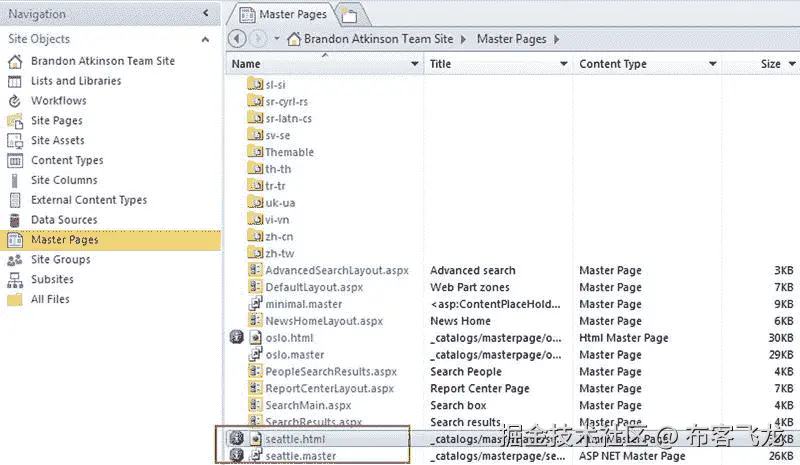Sort by the Title column header
Screen dimensions: 800x465
point(440,64)
